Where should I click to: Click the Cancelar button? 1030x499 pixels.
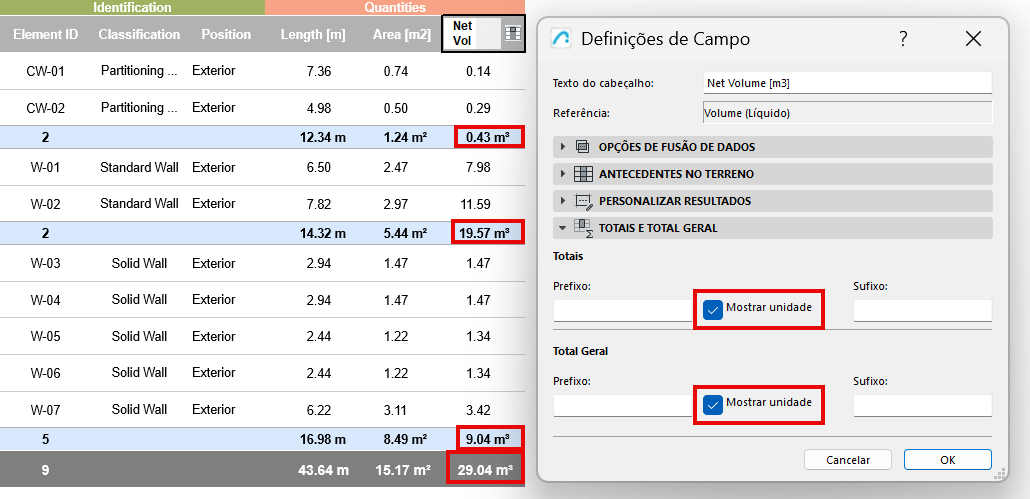point(847,460)
